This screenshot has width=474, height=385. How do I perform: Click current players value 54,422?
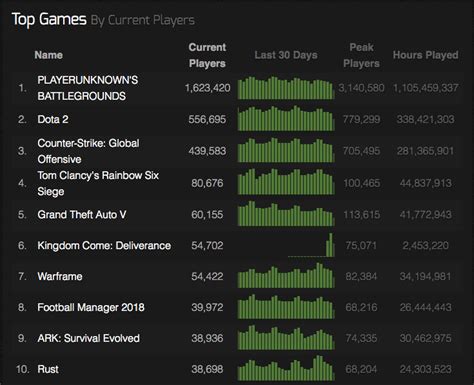[207, 276]
